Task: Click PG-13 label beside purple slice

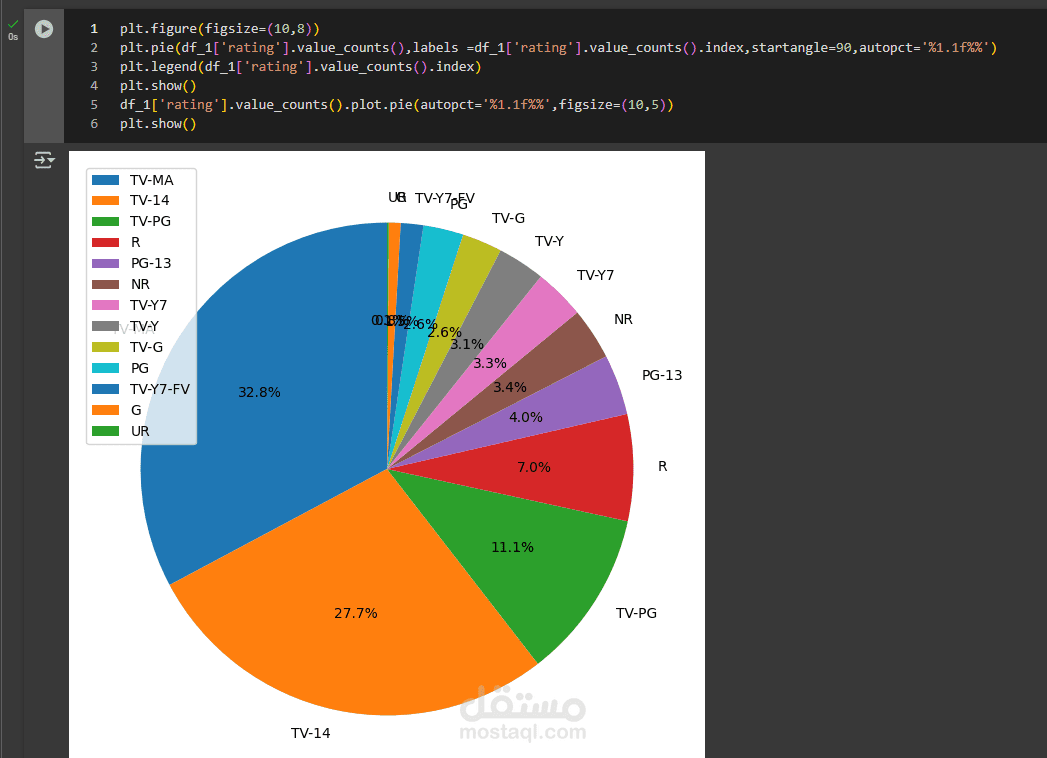Action: (x=662, y=375)
